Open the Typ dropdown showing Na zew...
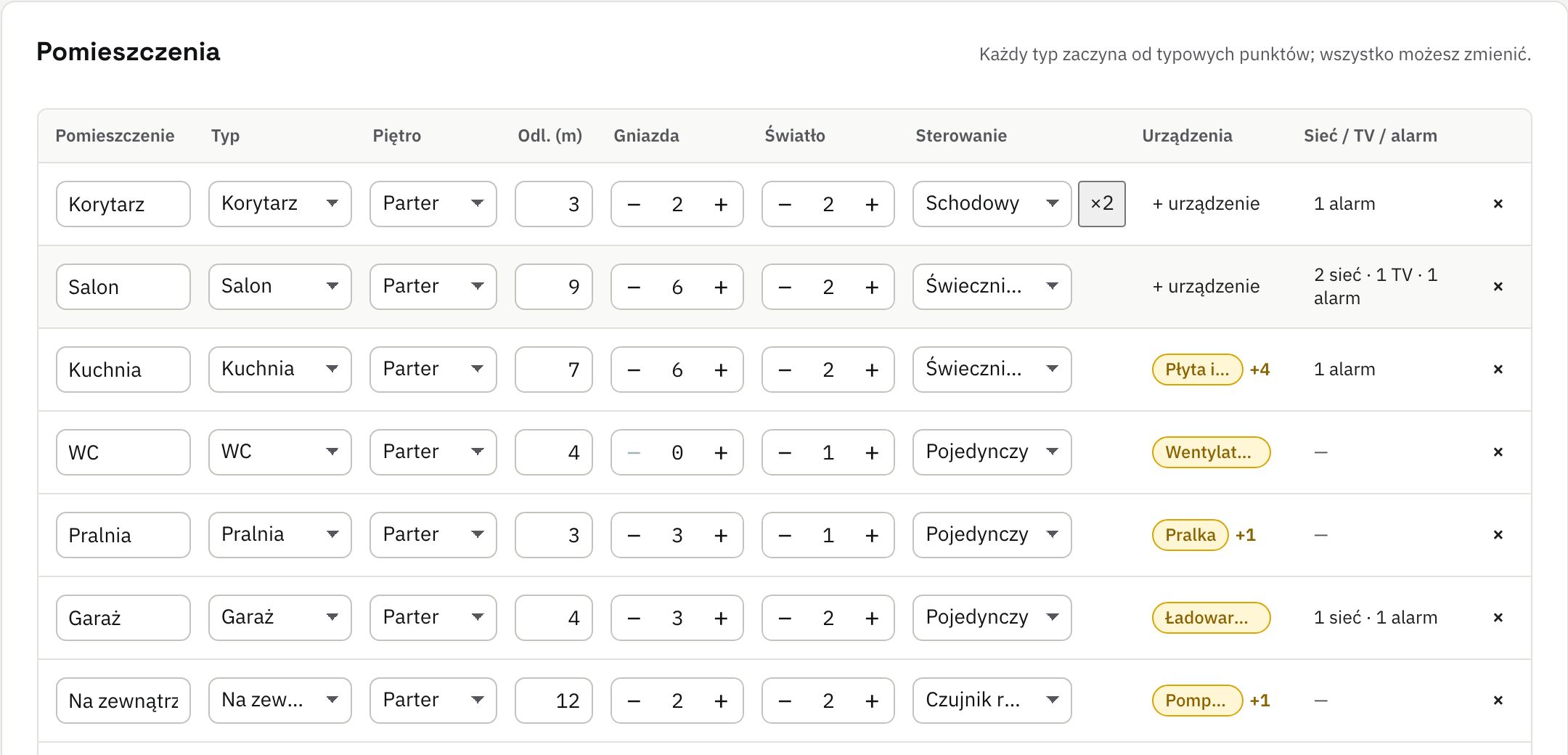The width and height of the screenshot is (1568, 755). click(280, 701)
